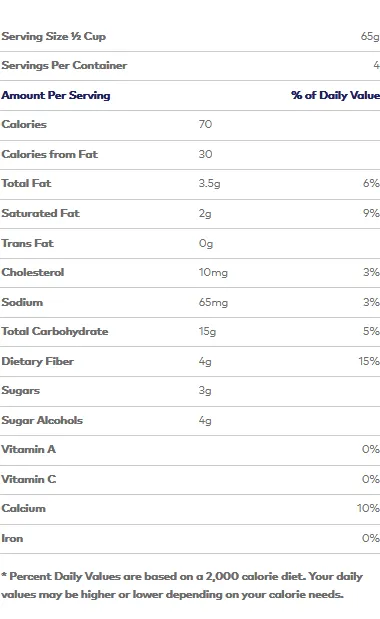Select the Calories value 70

point(205,124)
